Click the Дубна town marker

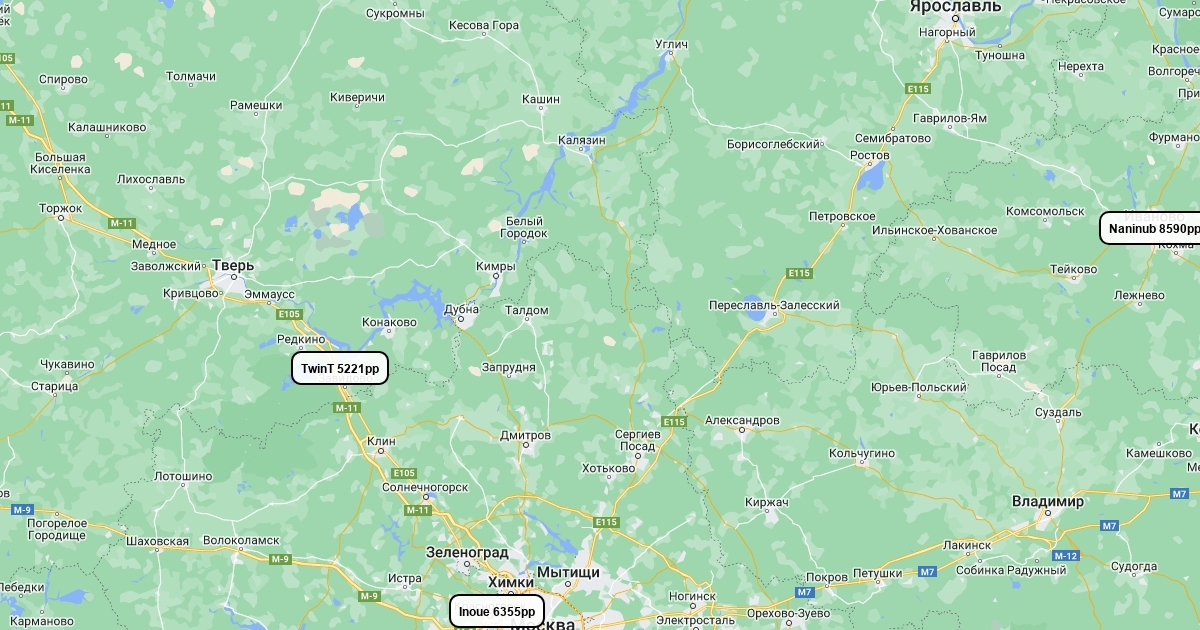(x=461, y=320)
